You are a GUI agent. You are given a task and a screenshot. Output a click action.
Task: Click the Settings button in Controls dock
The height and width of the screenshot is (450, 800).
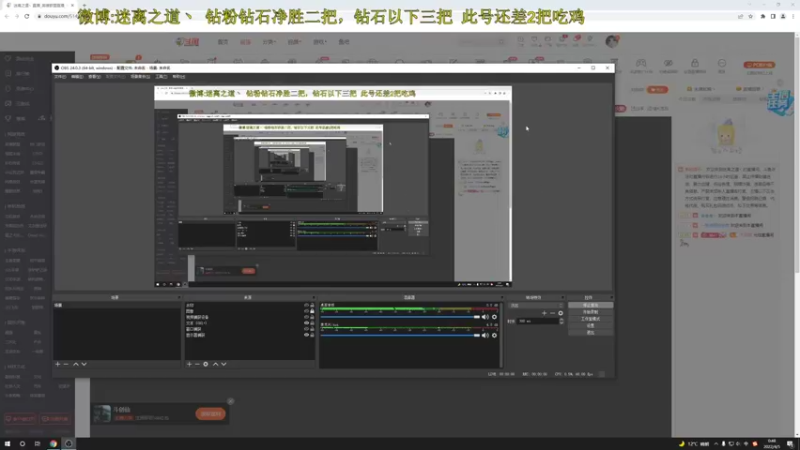click(x=590, y=326)
